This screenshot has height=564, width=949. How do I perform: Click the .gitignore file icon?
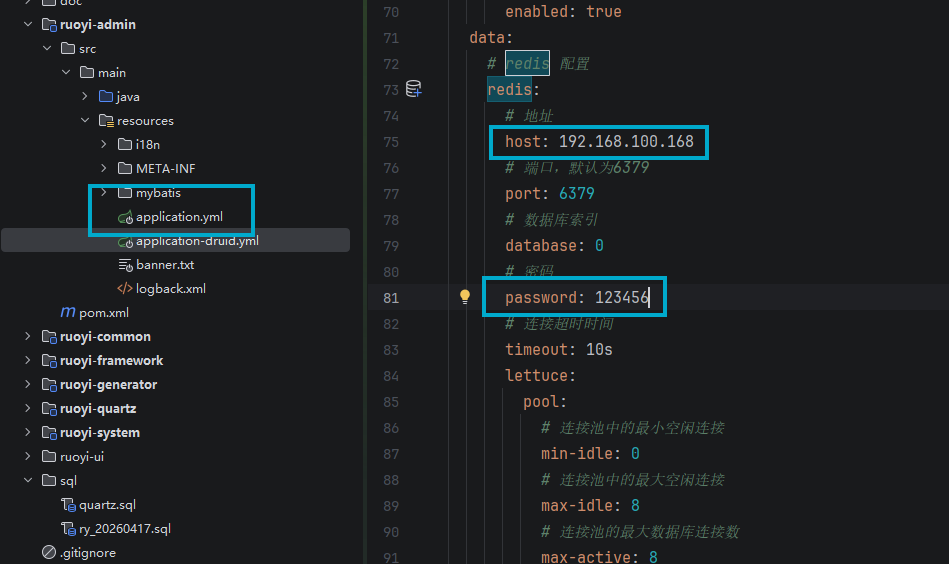[x=49, y=552]
